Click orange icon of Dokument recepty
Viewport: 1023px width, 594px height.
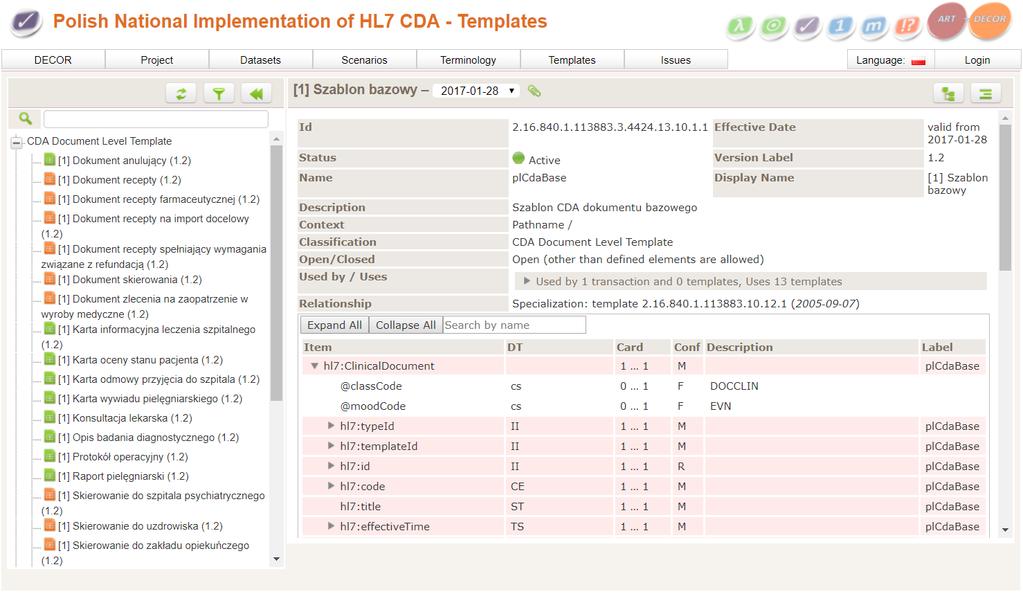tap(50, 179)
